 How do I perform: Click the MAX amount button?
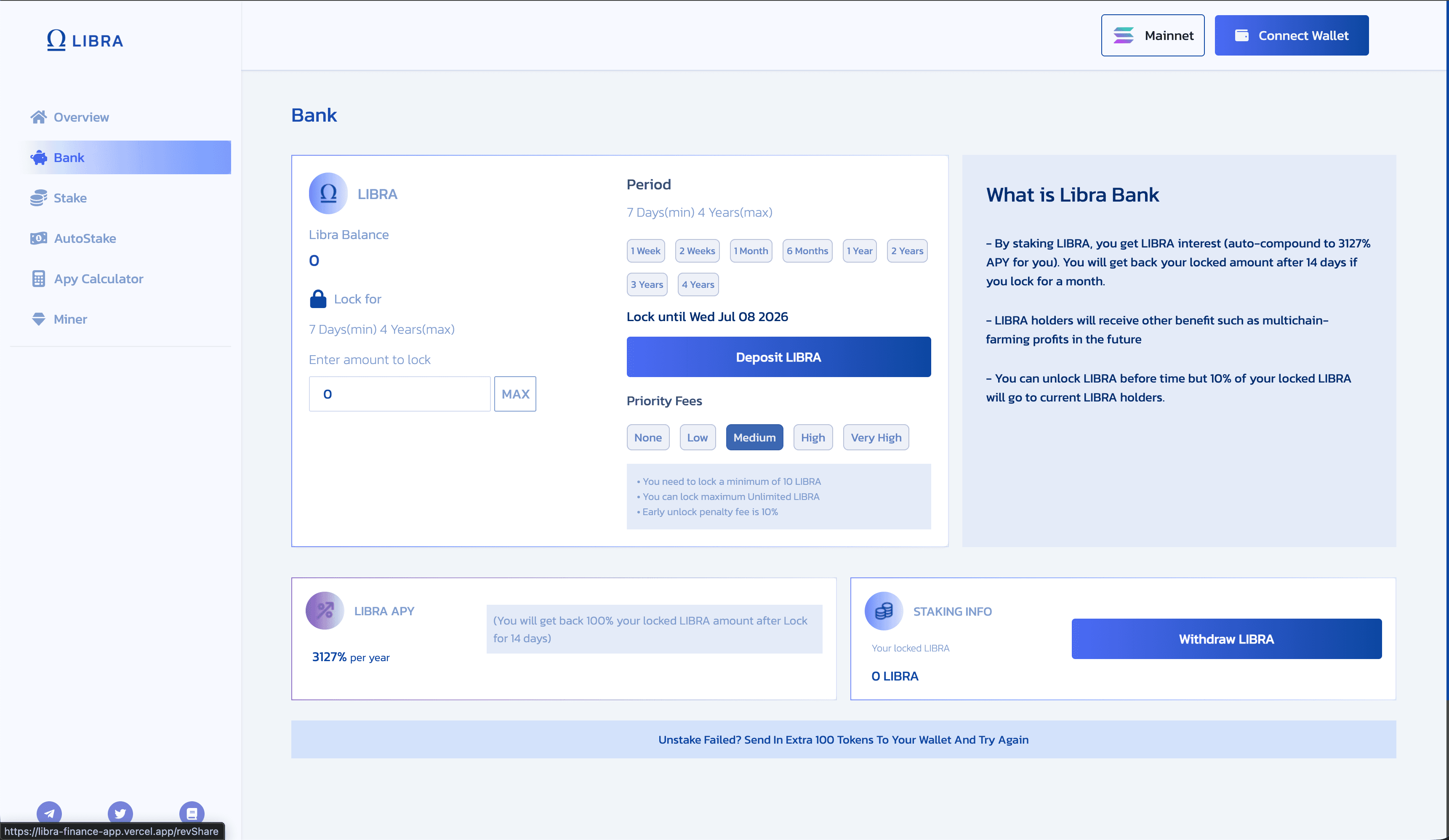pyautogui.click(x=515, y=394)
